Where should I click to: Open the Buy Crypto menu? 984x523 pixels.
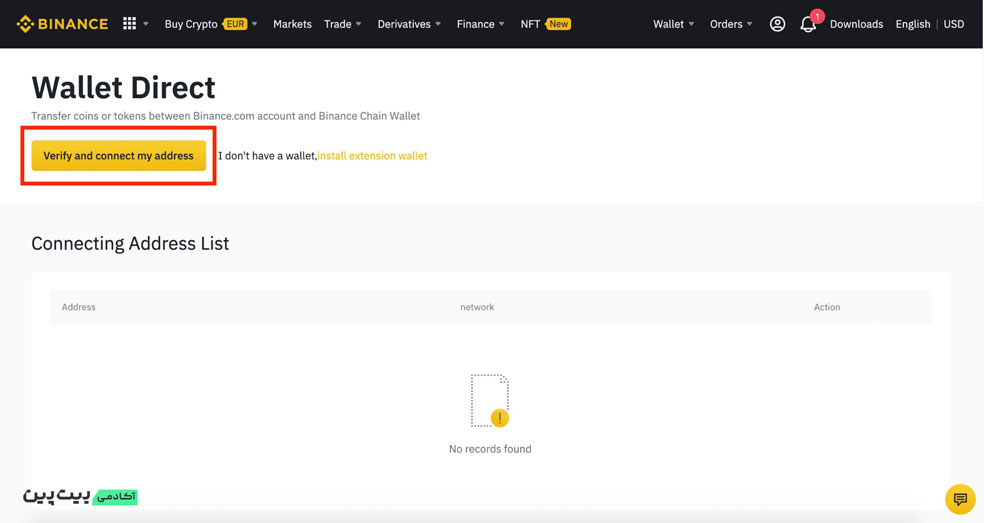click(x=191, y=24)
